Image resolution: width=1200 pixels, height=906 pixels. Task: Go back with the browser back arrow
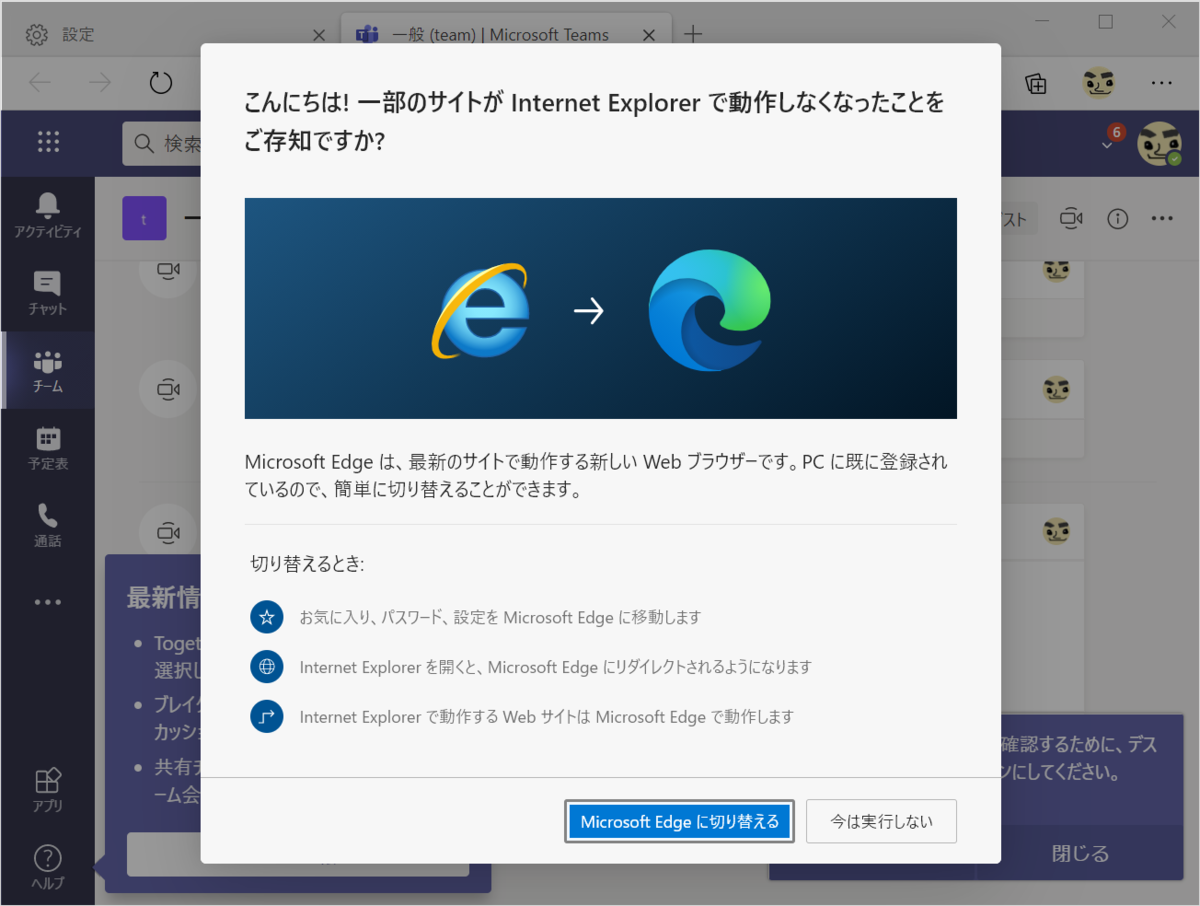point(40,83)
